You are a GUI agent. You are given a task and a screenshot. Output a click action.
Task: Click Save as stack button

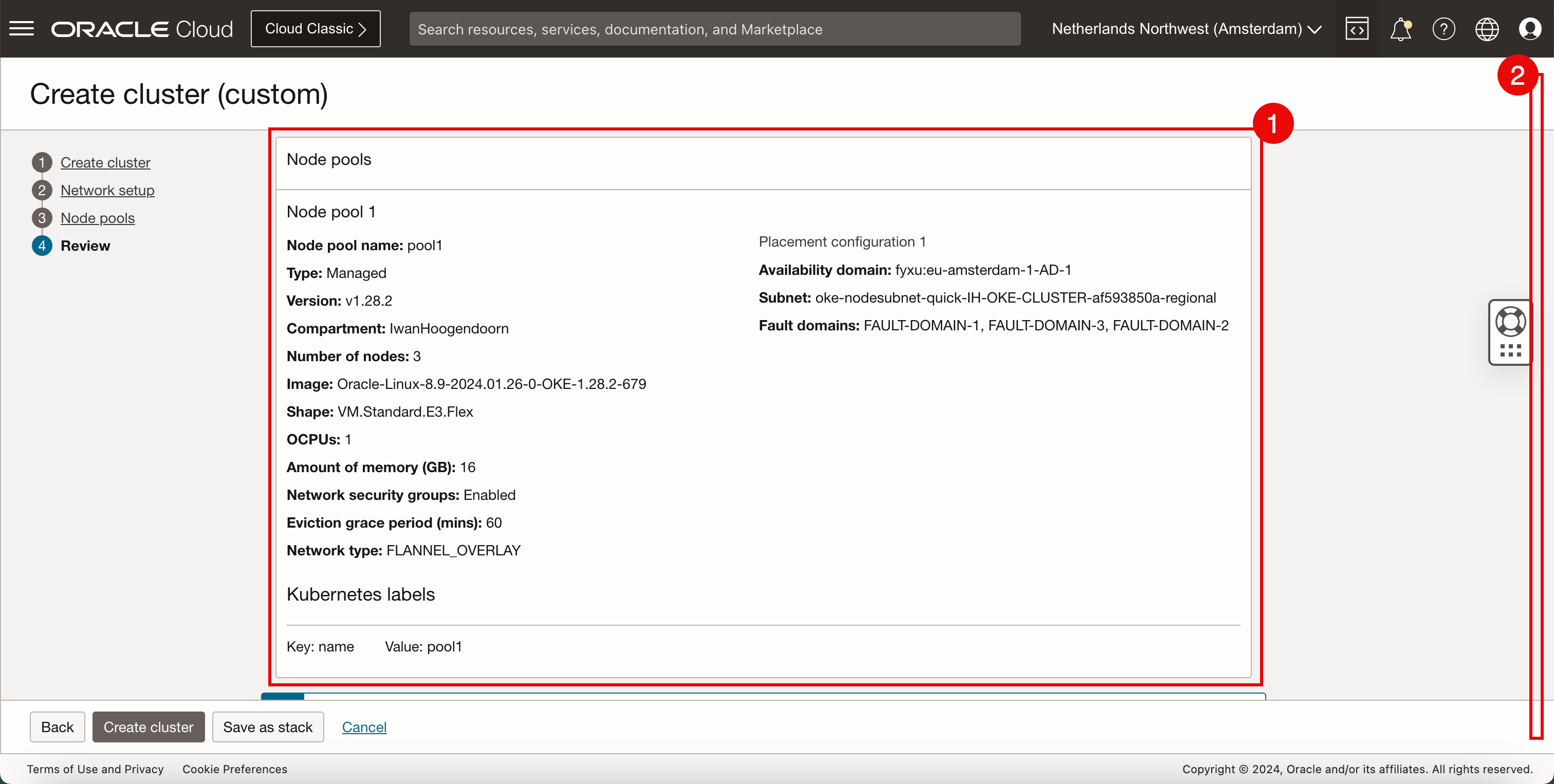click(267, 726)
